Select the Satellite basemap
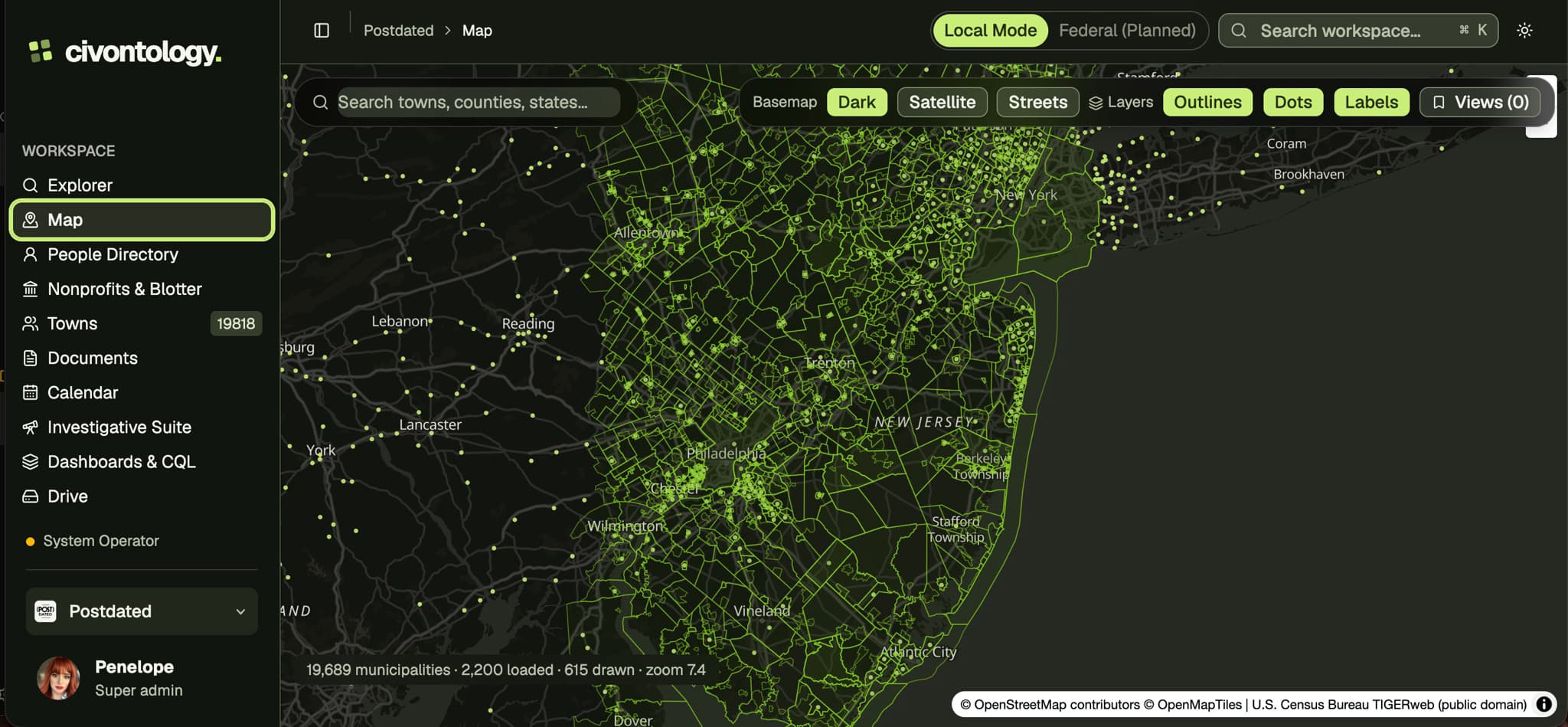The width and height of the screenshot is (1568, 727). 942,102
